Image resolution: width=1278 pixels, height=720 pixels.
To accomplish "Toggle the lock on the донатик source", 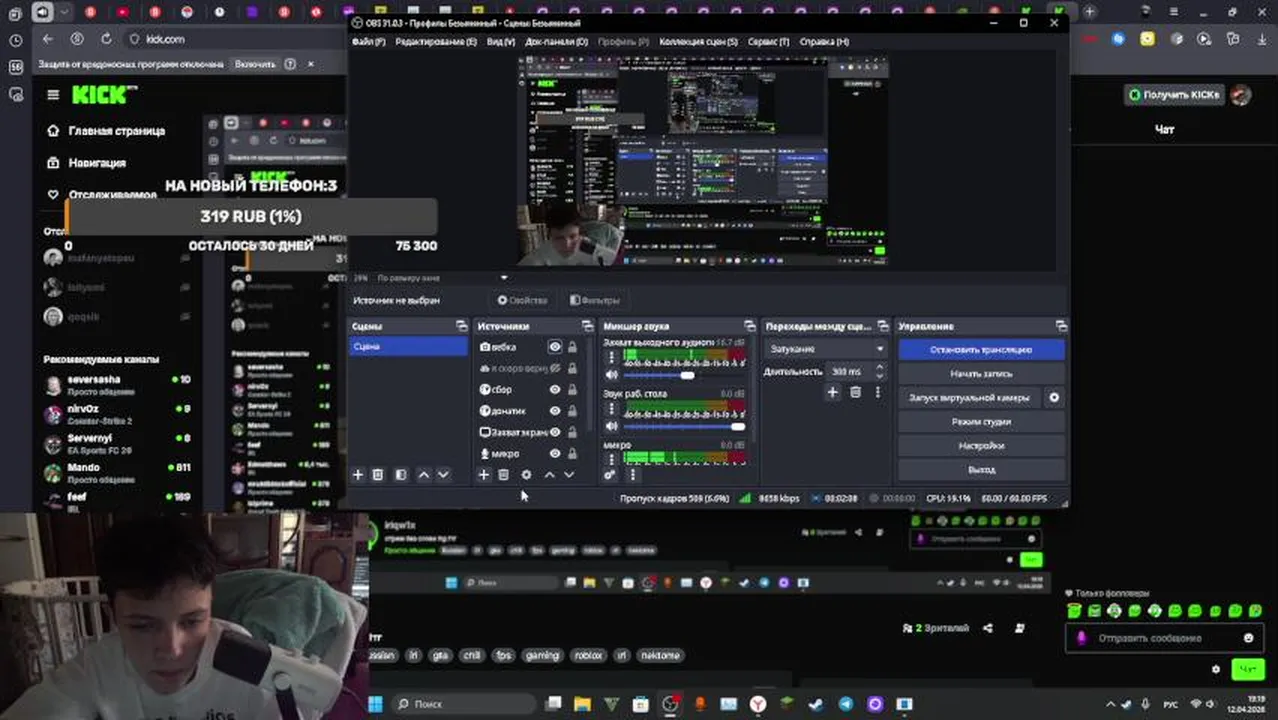I will pos(572,411).
